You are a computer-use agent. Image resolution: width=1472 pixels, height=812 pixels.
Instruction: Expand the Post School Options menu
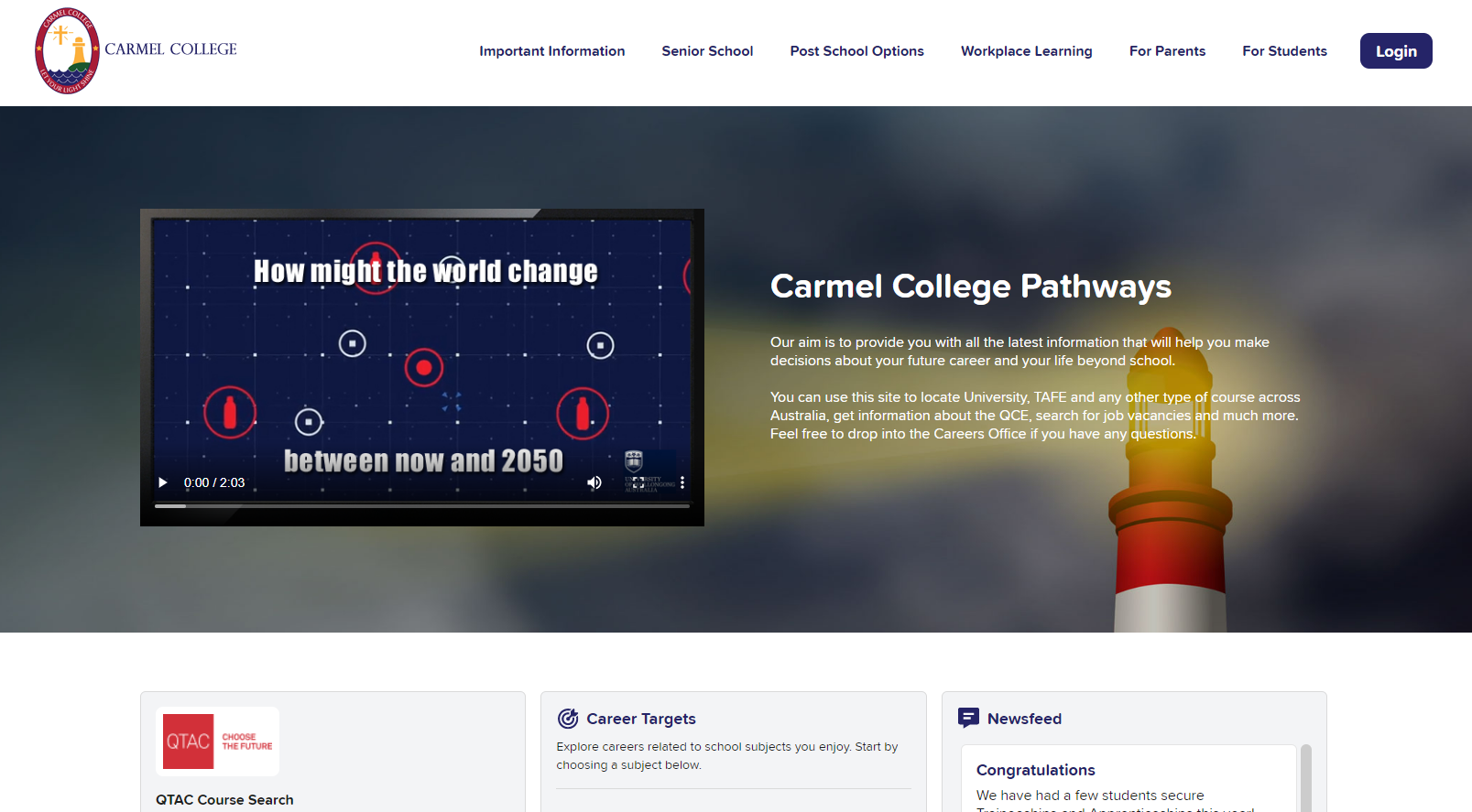856,51
